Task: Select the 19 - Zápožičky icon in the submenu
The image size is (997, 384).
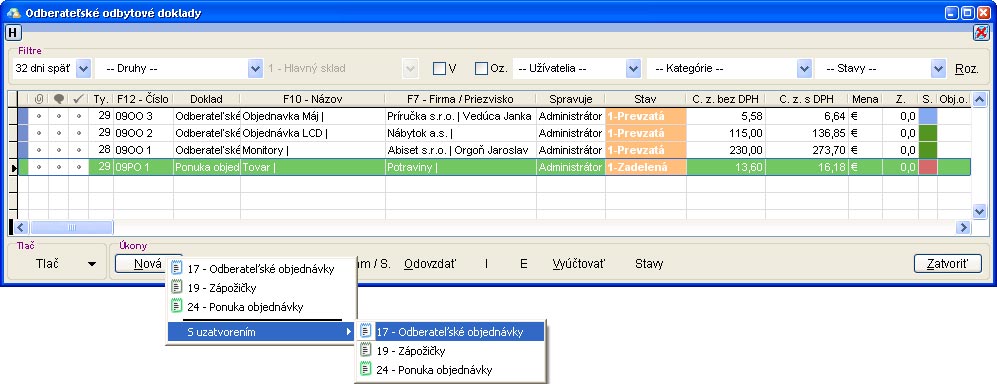Action: (366, 350)
